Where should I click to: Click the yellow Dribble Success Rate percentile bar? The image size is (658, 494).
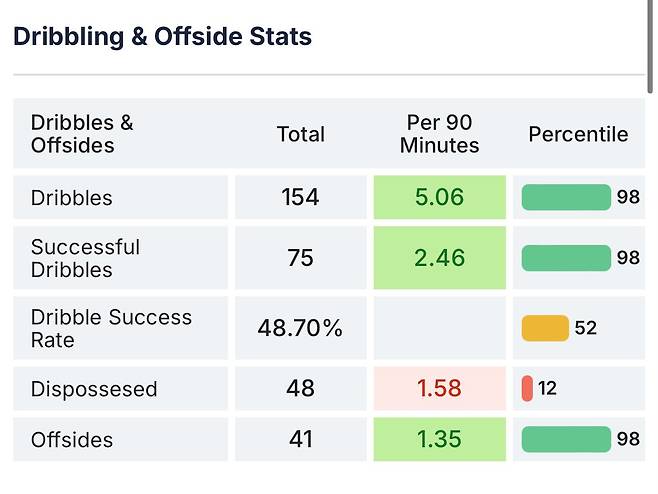[545, 328]
